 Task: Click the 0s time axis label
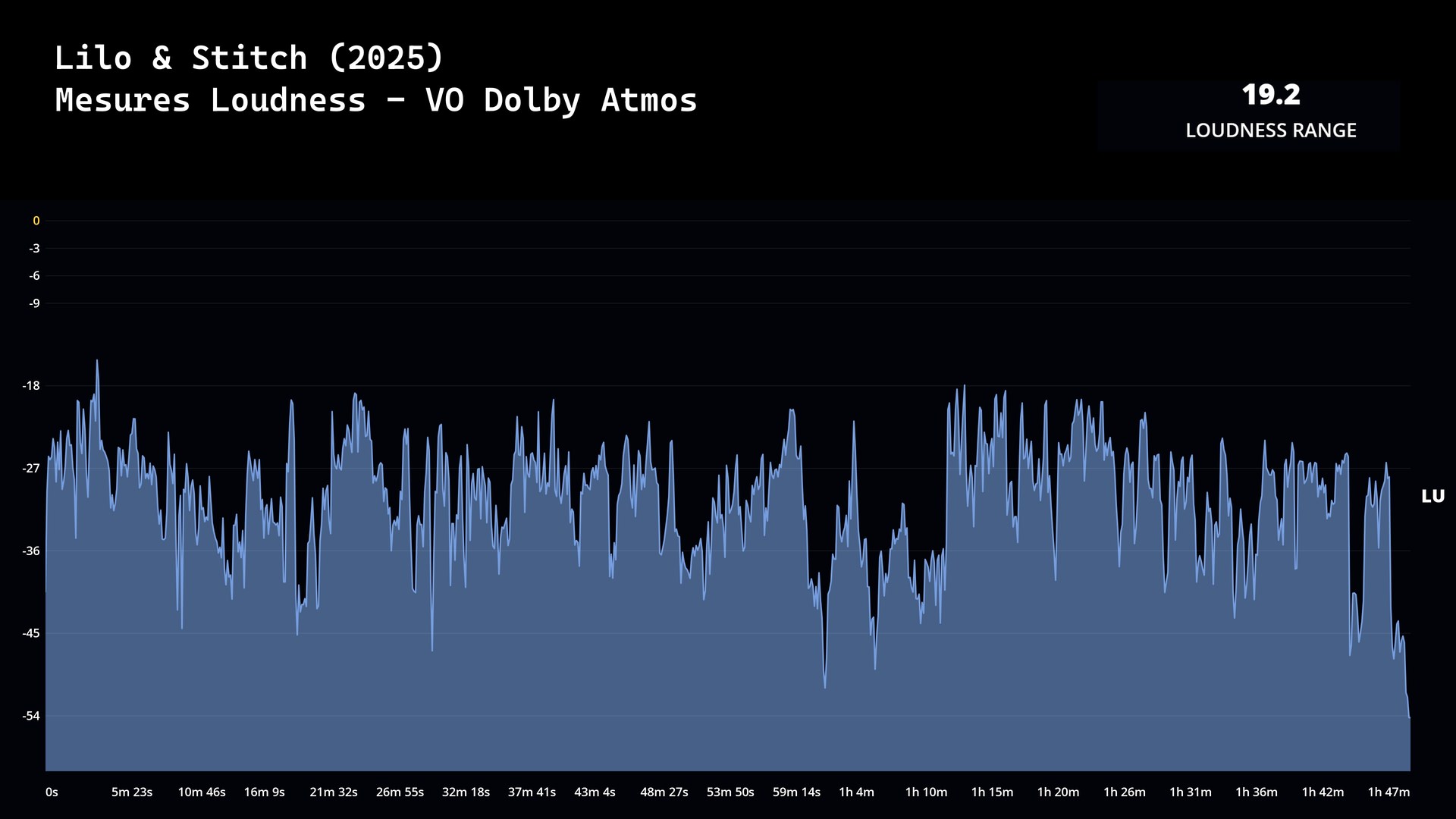point(52,792)
